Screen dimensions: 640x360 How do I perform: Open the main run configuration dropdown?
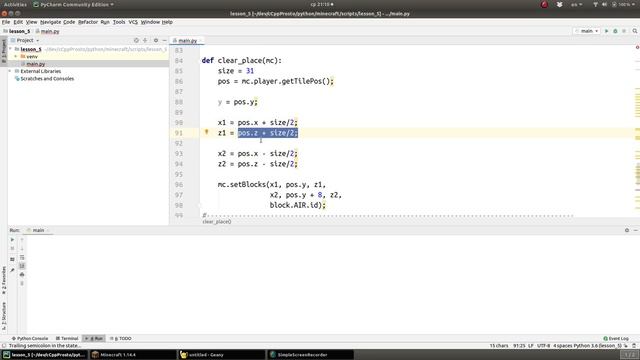pos(587,31)
